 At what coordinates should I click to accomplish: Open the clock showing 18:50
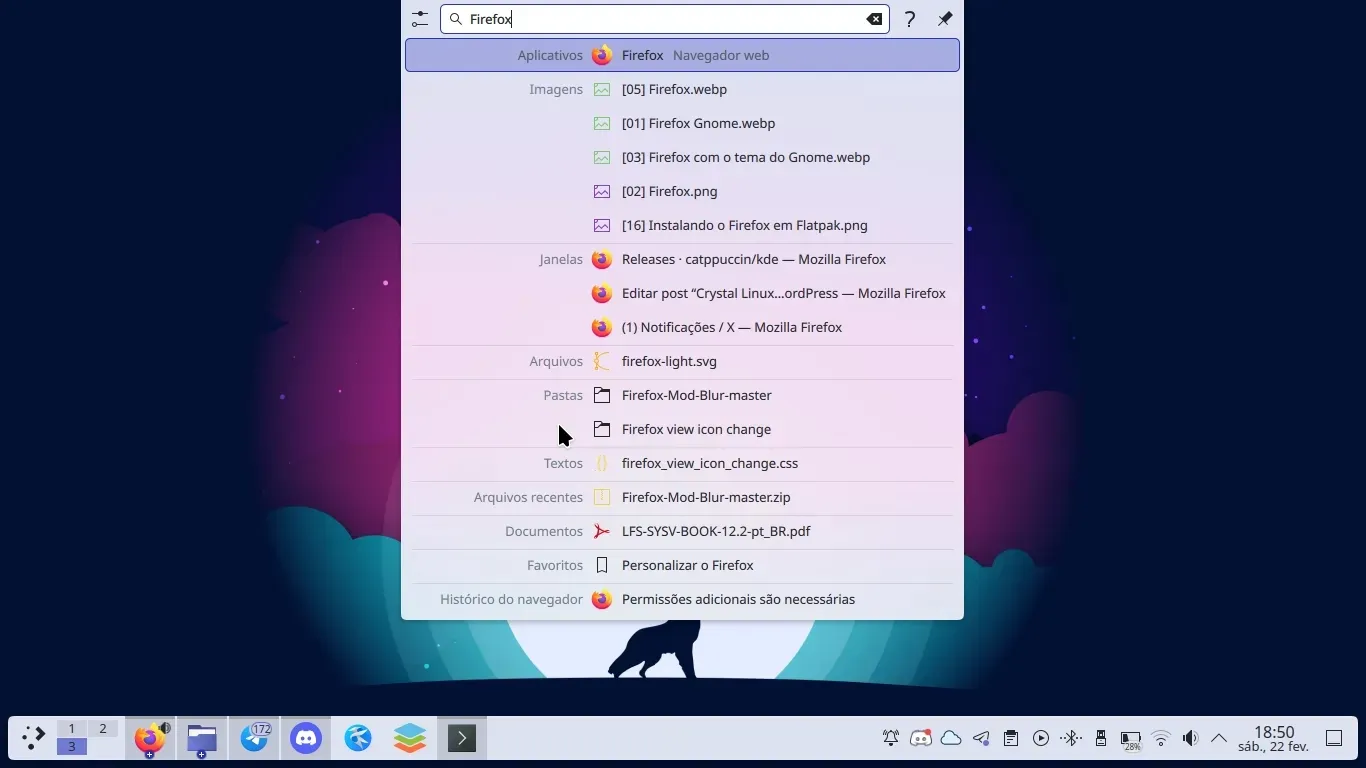click(x=1273, y=738)
